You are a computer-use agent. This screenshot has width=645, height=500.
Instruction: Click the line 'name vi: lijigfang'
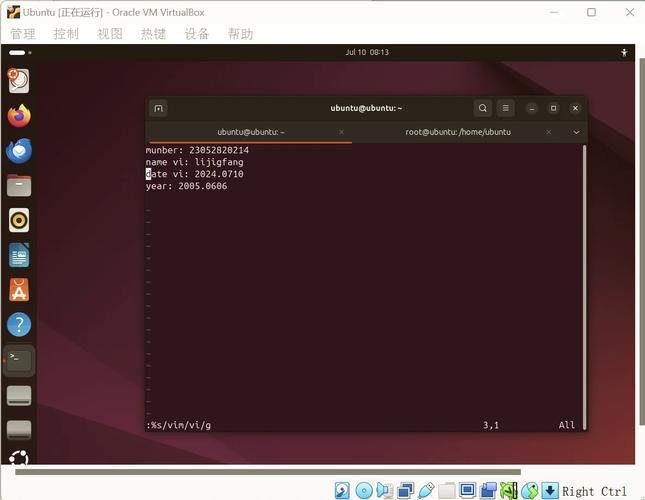195,162
